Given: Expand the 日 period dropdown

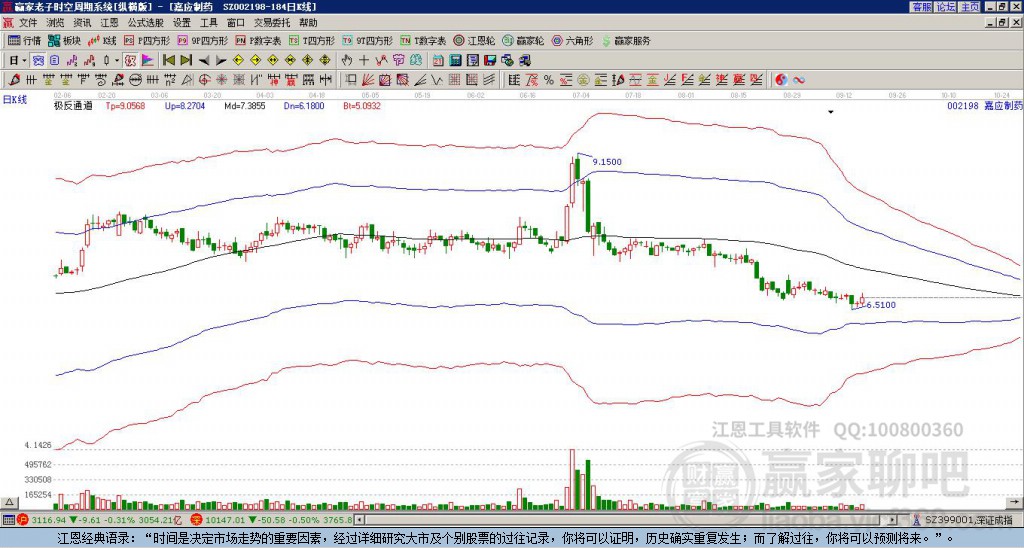Looking at the screenshot, I should coord(24,60).
